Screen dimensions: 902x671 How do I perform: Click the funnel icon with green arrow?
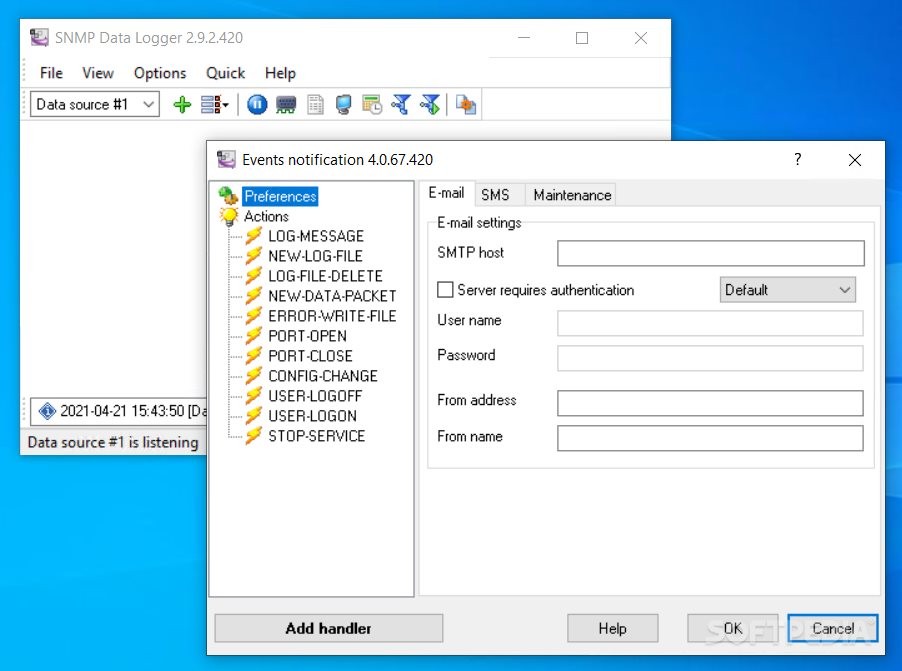430,105
